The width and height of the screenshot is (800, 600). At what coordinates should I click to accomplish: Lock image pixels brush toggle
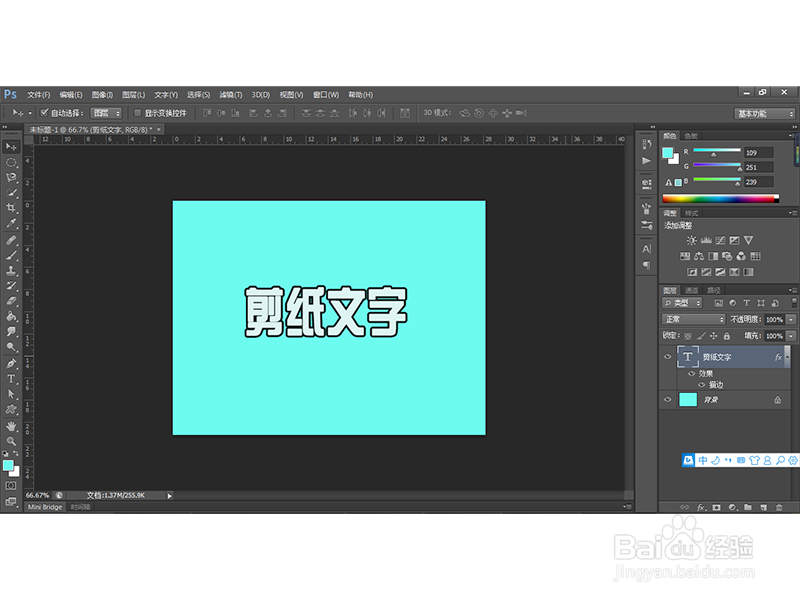(701, 336)
